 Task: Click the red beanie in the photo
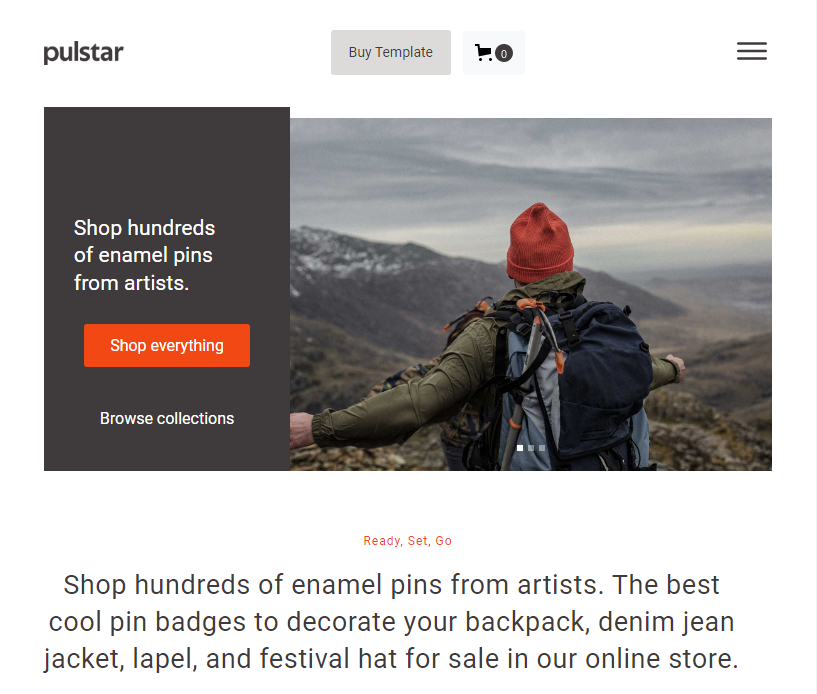[x=540, y=243]
